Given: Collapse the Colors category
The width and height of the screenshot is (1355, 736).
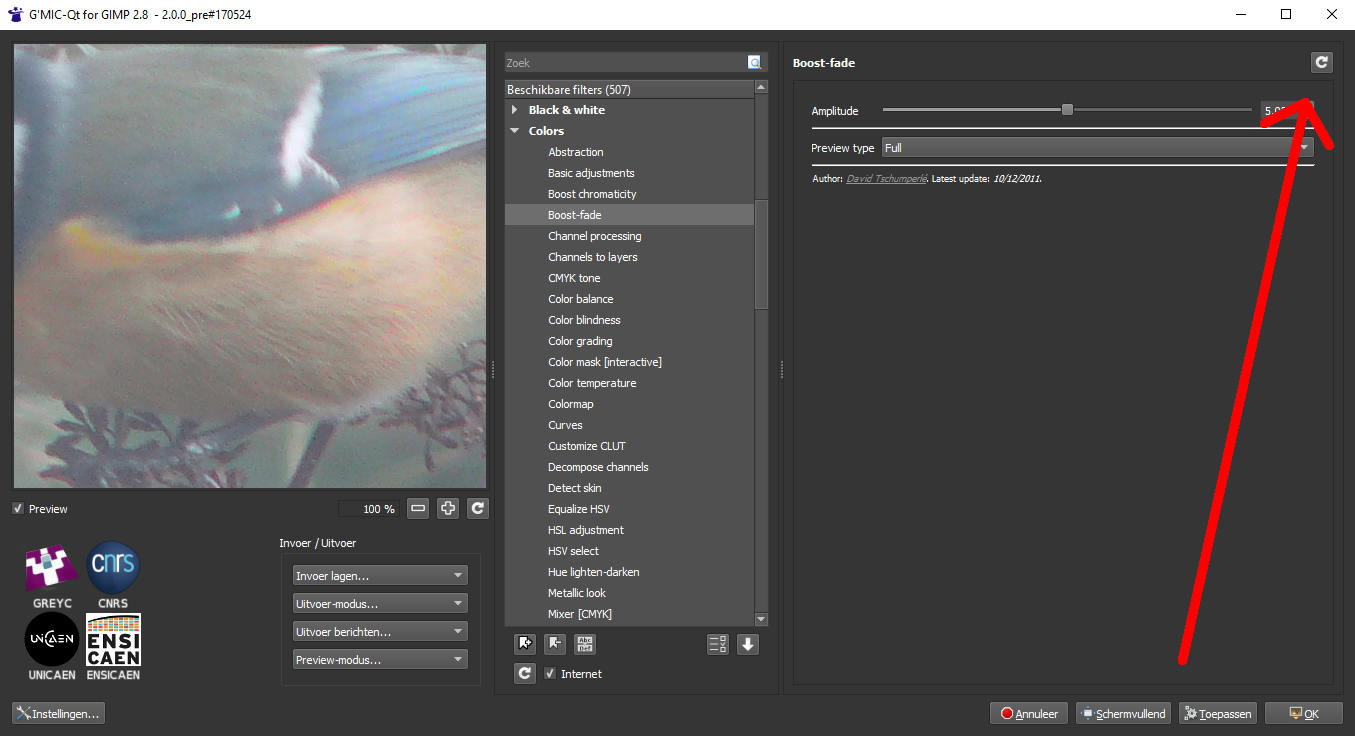Looking at the screenshot, I should pos(515,131).
